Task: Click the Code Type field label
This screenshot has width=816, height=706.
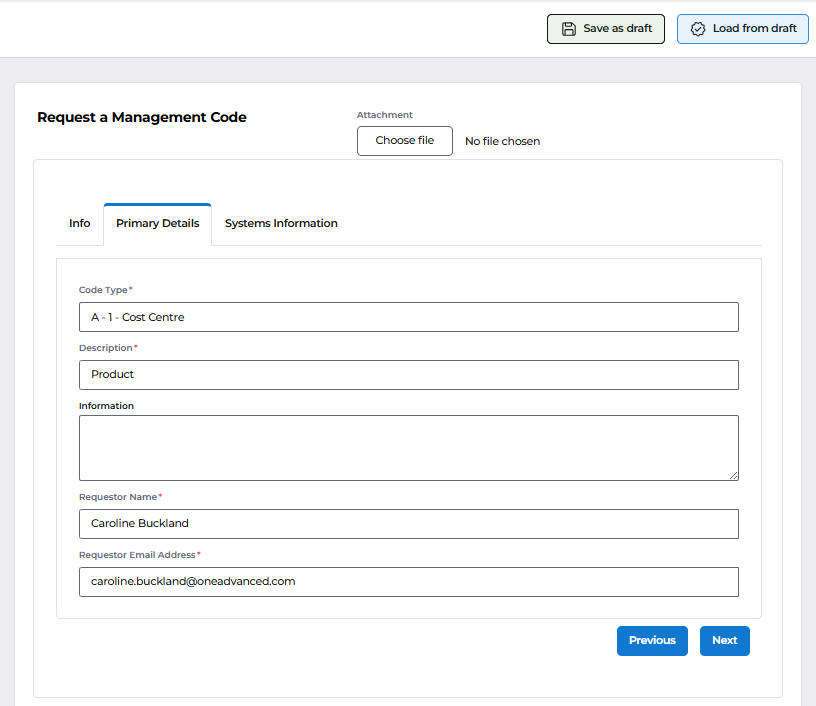Action: point(103,290)
